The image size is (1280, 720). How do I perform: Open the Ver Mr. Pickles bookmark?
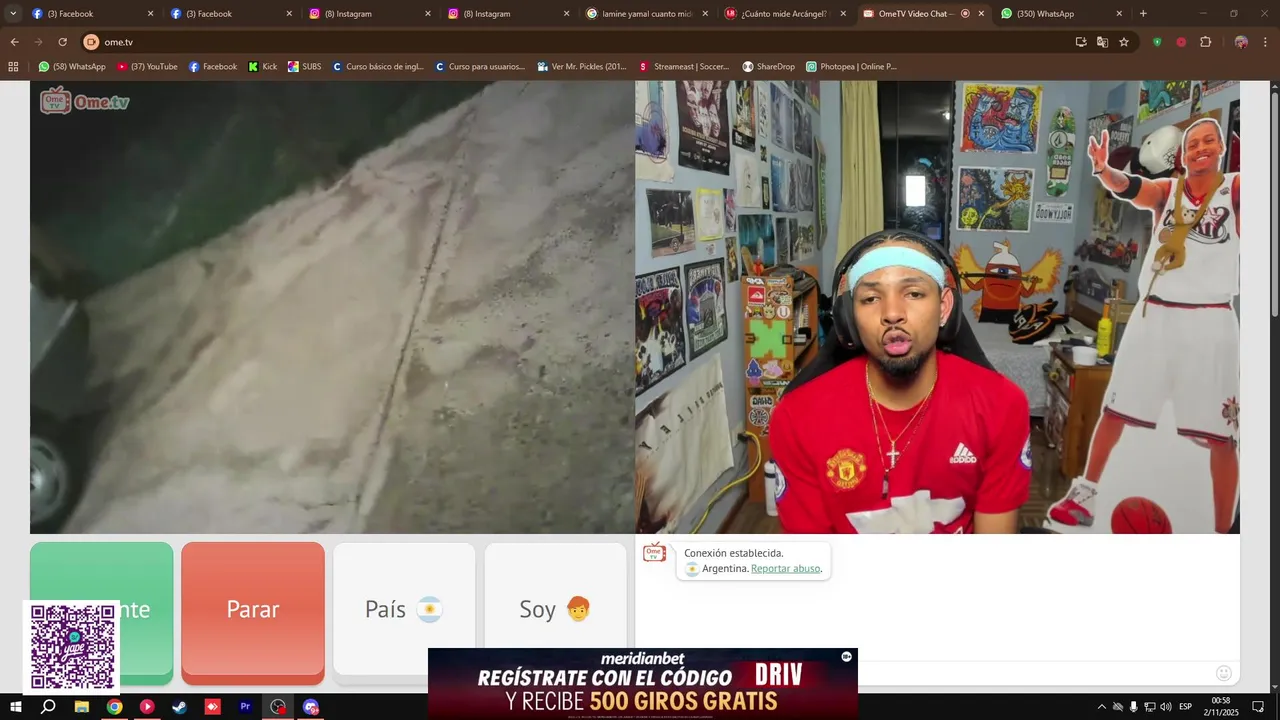point(582,67)
